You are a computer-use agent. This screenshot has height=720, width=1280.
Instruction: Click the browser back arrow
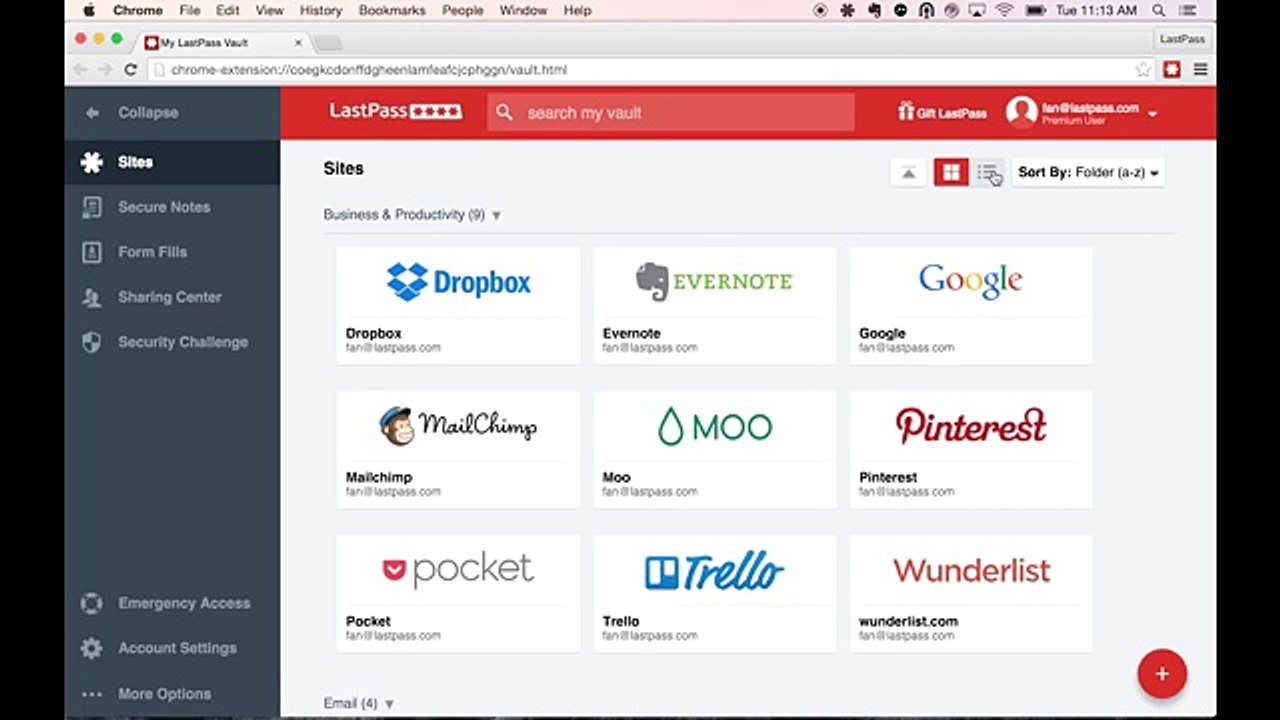point(81,70)
